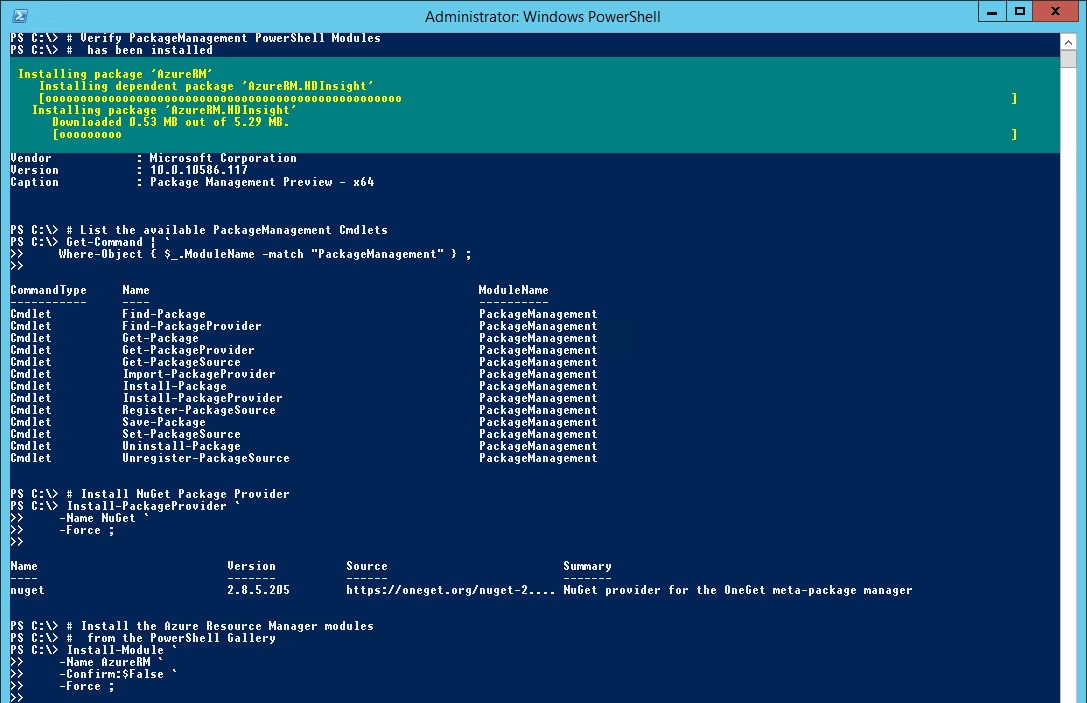
Task: Select 'Get-Package' cmdlet name
Action: pyautogui.click(x=161, y=338)
